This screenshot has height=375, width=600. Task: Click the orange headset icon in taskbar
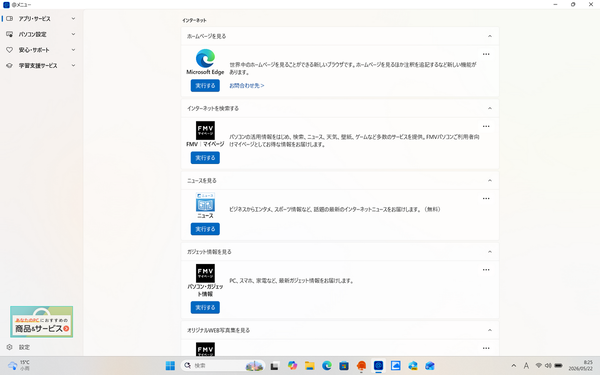click(361, 366)
